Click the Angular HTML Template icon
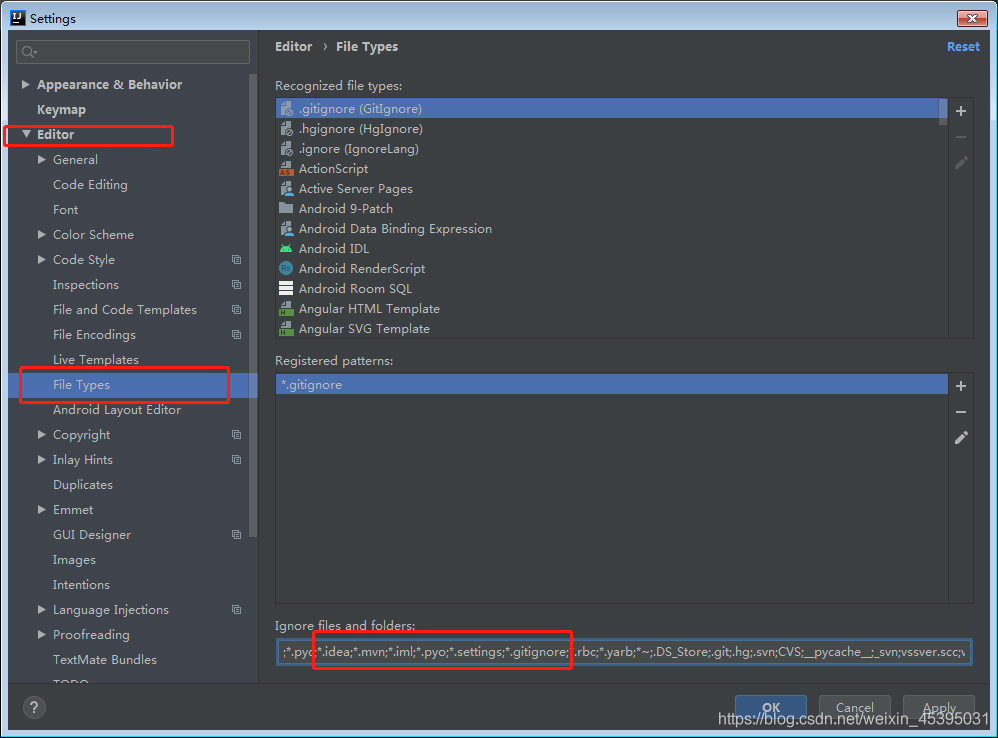 click(x=286, y=309)
